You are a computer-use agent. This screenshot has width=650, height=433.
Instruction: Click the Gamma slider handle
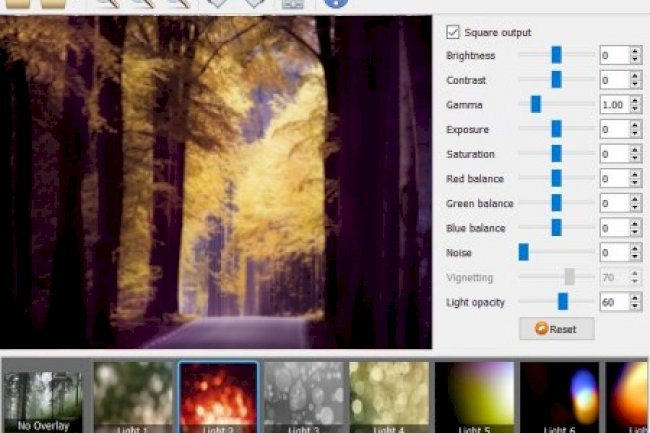pos(536,104)
